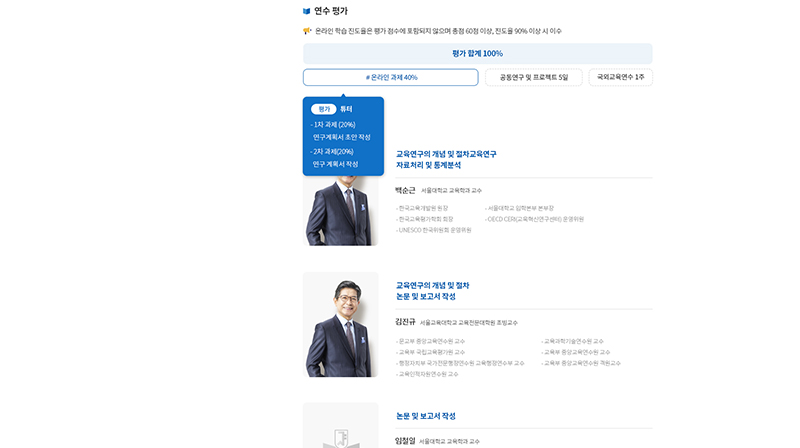The height and width of the screenshot is (448, 800).
Task: Switch to '튜터' in the blue popup
Action: click(x=346, y=109)
